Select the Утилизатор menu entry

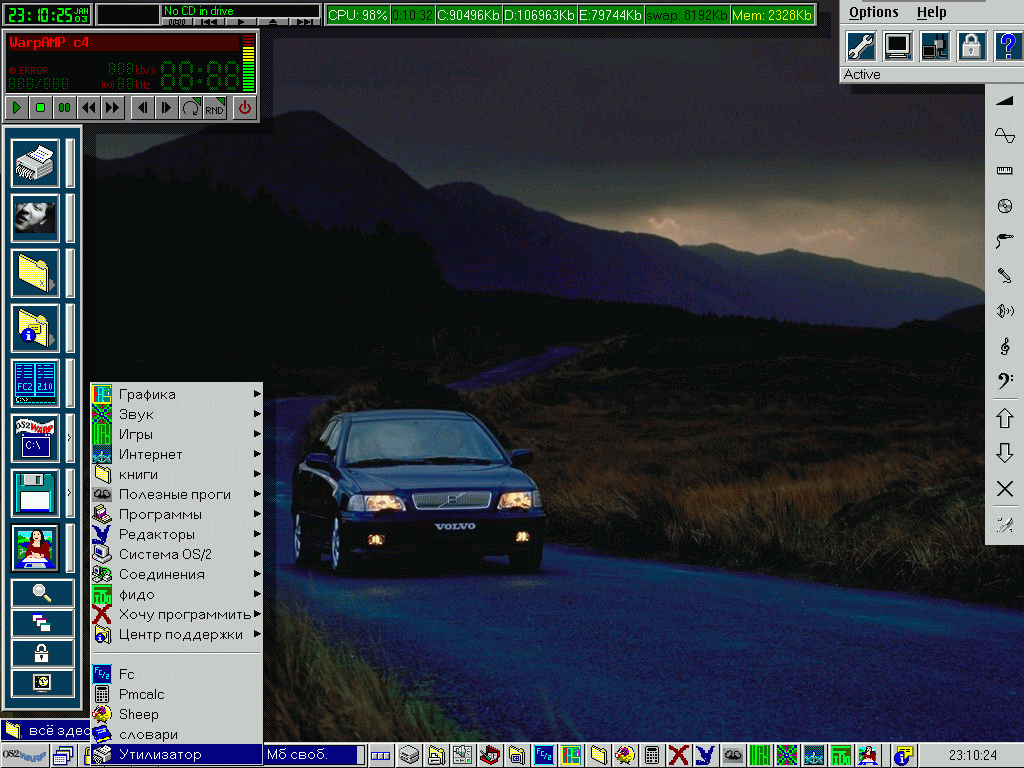[176, 754]
